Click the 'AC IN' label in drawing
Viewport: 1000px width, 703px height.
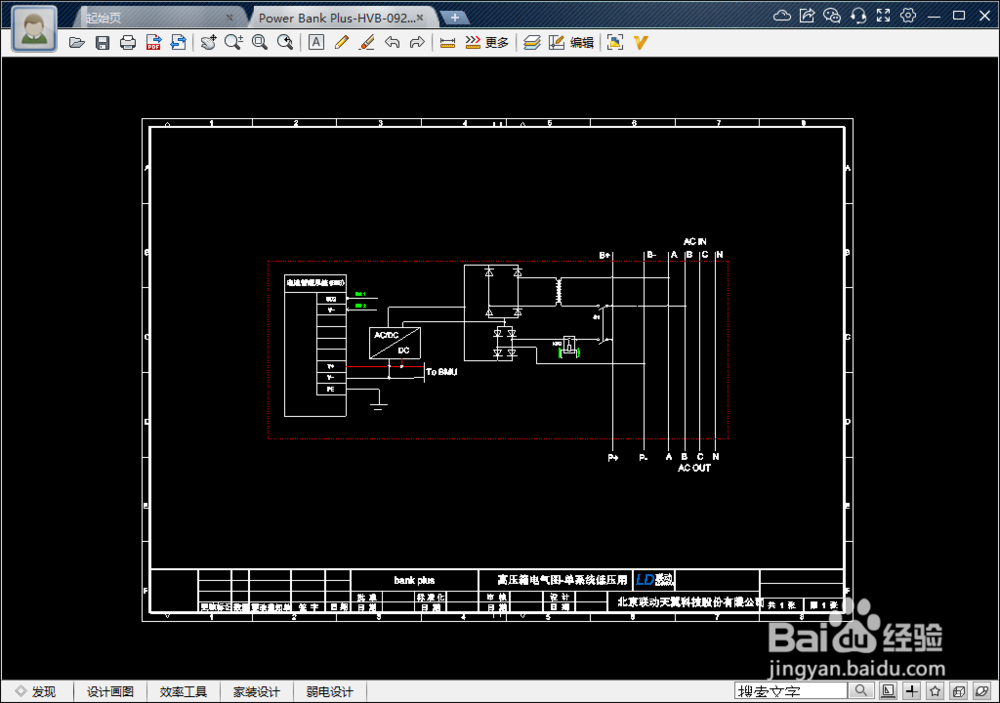[x=695, y=242]
